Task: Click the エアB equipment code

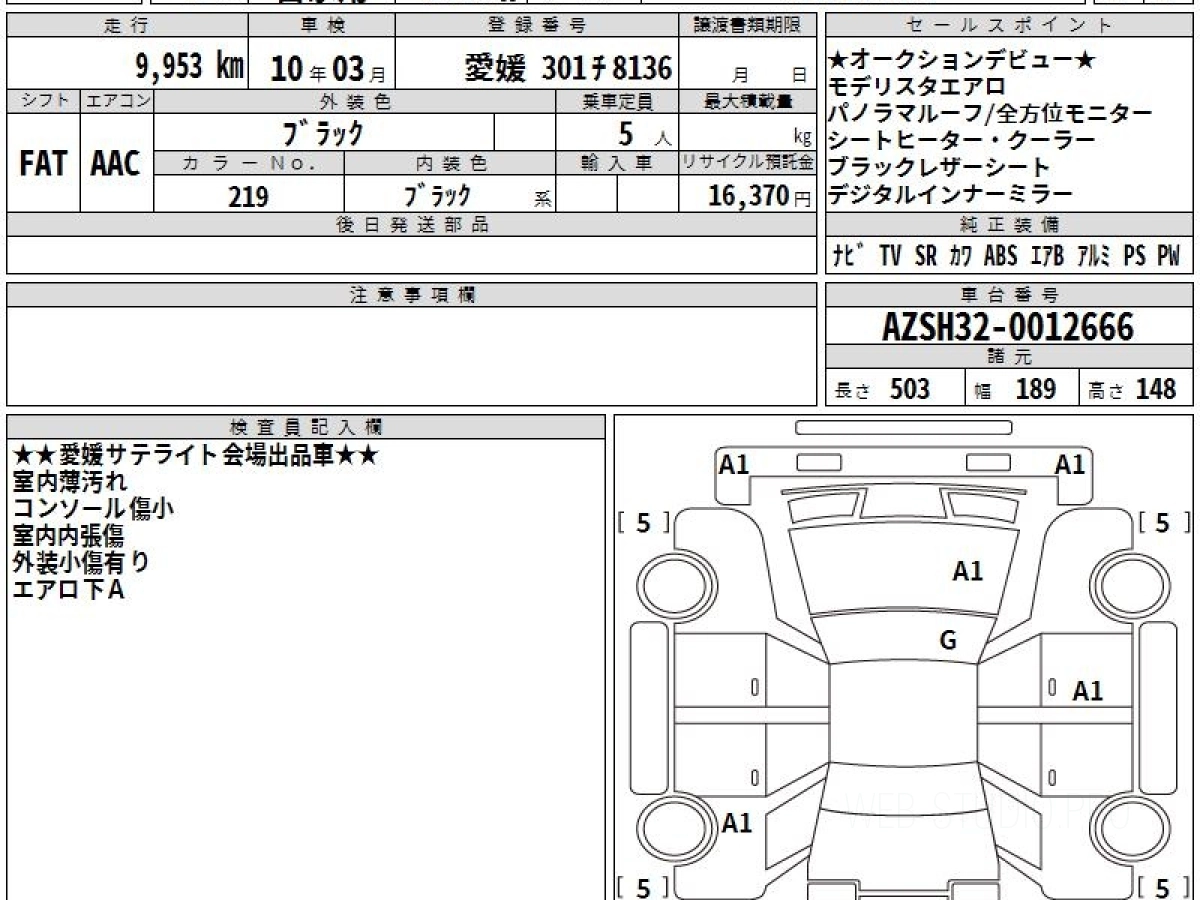Action: pos(1047,255)
